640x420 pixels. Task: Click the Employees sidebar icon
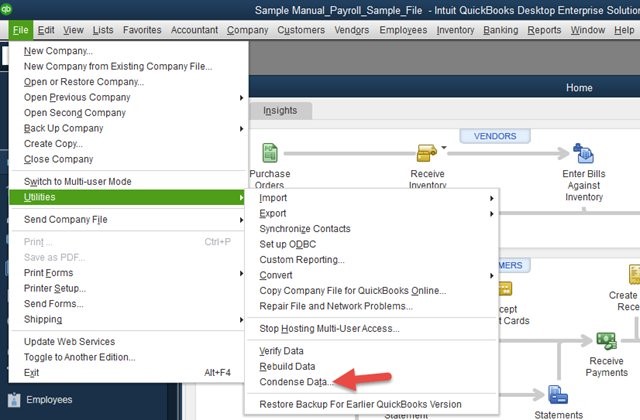14,400
